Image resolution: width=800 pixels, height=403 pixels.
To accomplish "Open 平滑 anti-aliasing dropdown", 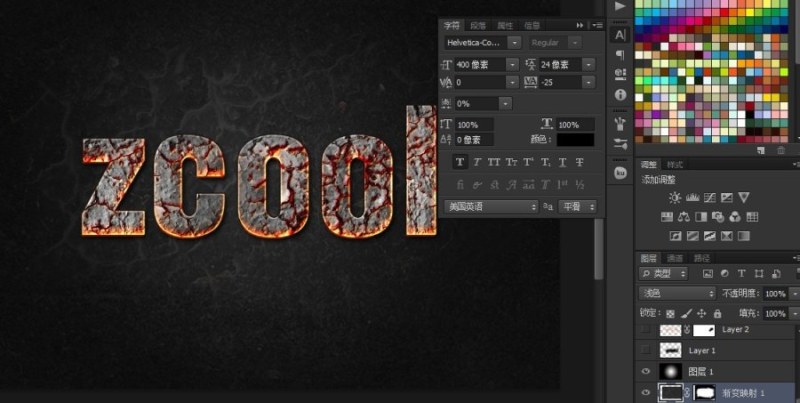I will pyautogui.click(x=577, y=207).
